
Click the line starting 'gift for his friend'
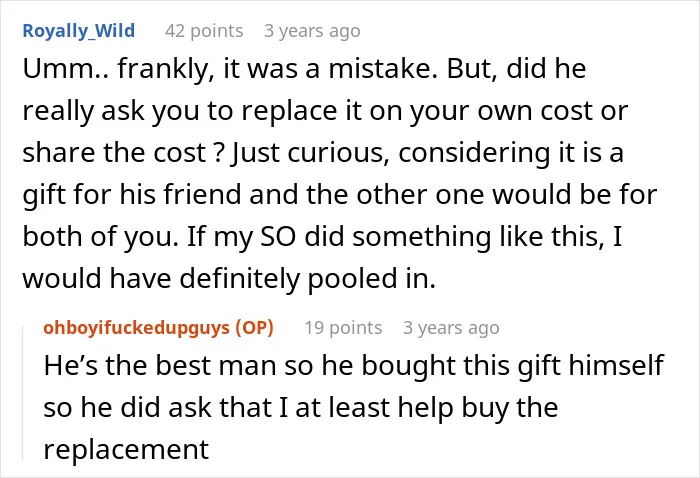[x=340, y=195]
